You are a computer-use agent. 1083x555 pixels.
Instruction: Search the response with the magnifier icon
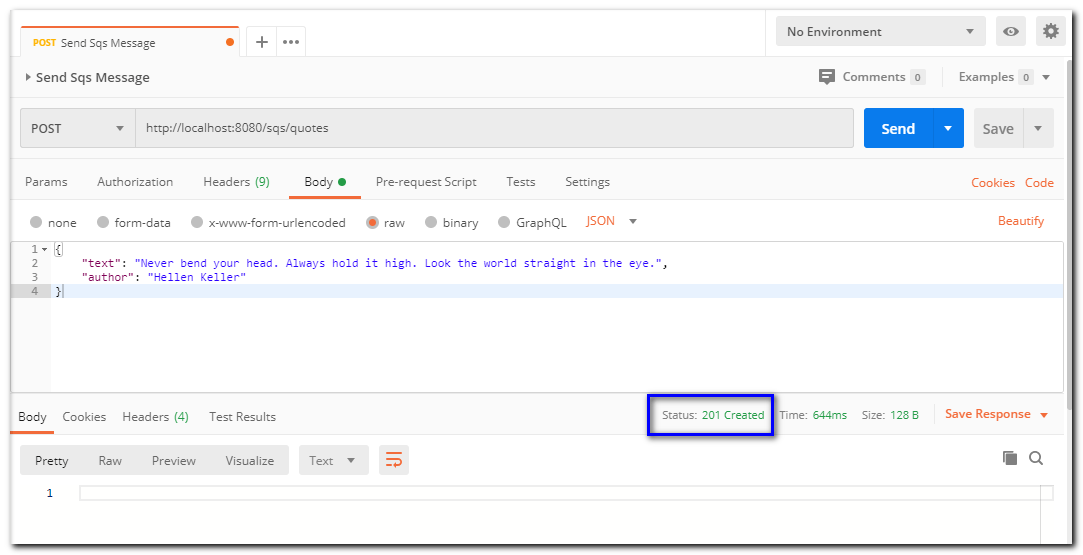(x=1036, y=458)
